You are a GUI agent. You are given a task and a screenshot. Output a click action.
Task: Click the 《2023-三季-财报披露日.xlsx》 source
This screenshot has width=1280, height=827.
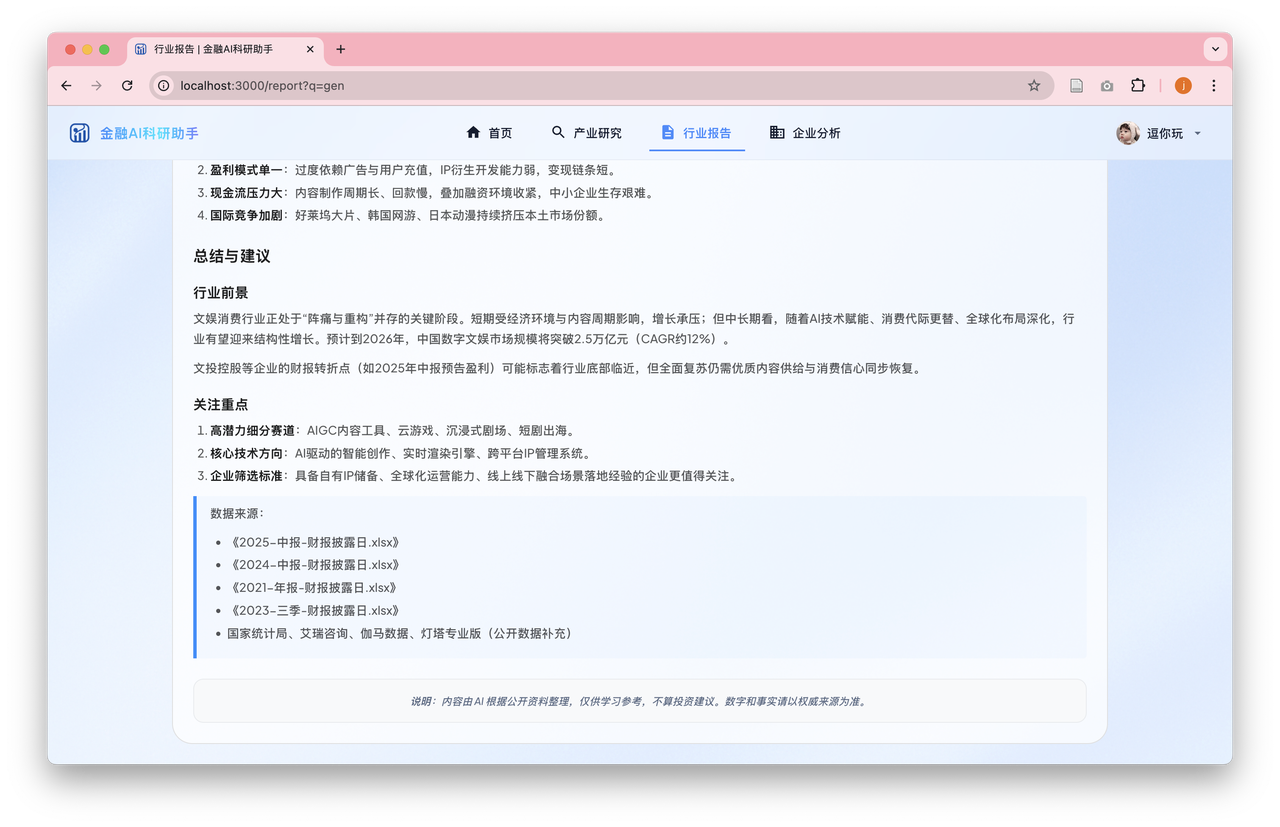(314, 611)
